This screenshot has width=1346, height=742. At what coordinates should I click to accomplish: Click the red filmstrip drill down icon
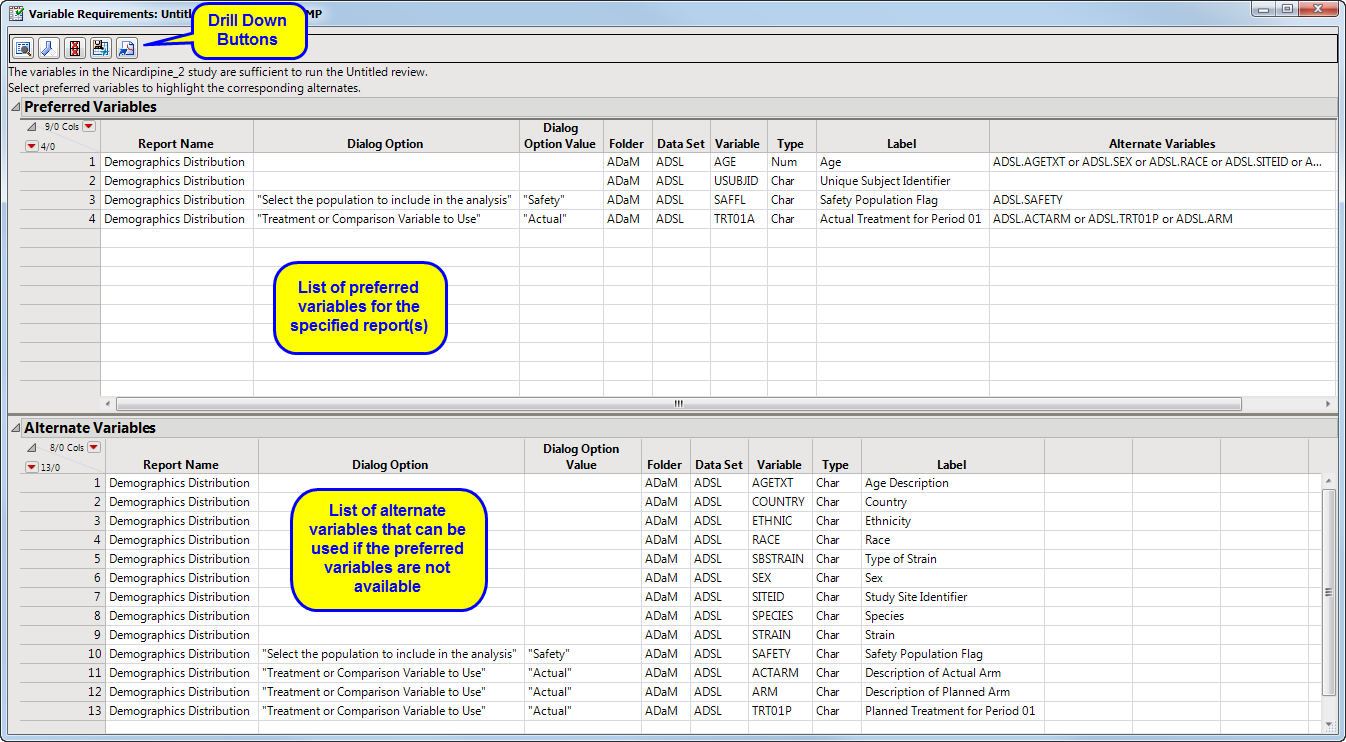(74, 47)
